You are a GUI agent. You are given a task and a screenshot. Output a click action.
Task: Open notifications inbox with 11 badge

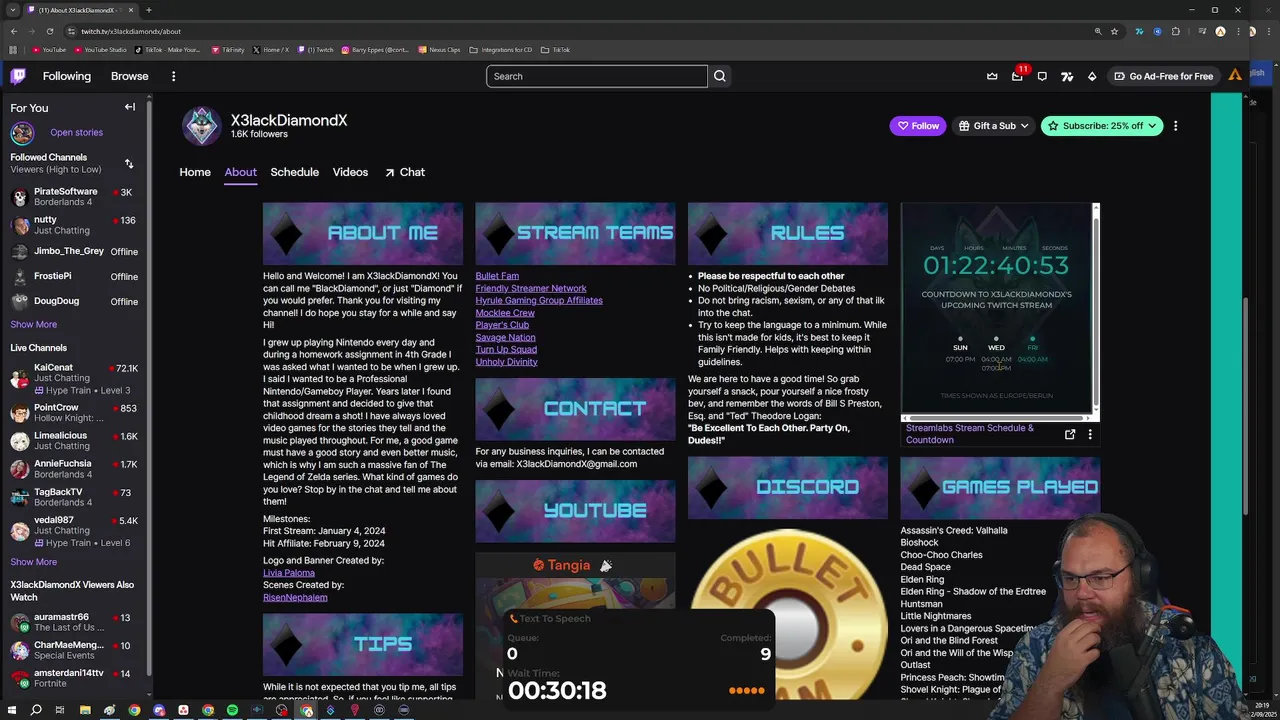point(1017,76)
